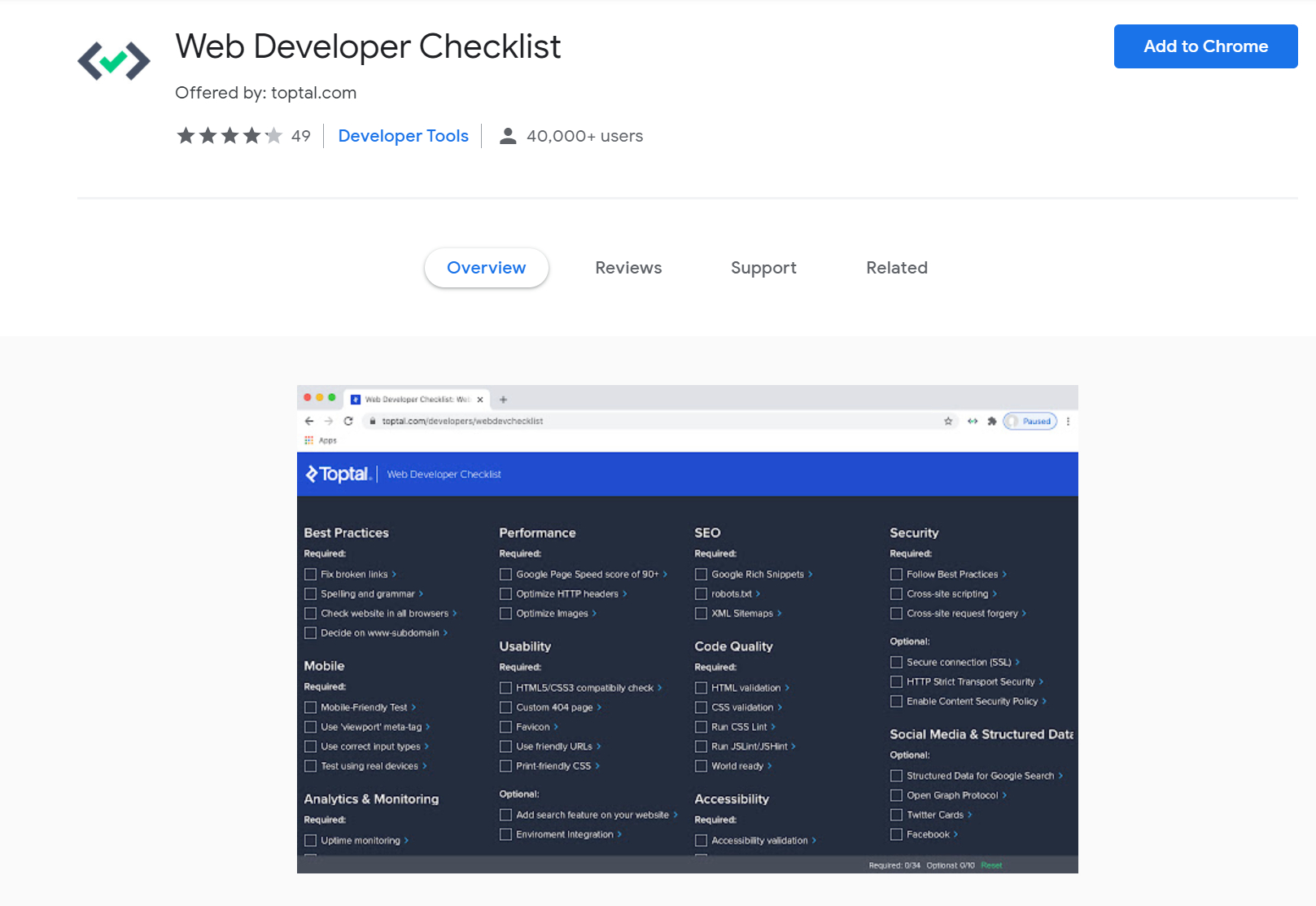Open the Support tab

click(x=763, y=268)
